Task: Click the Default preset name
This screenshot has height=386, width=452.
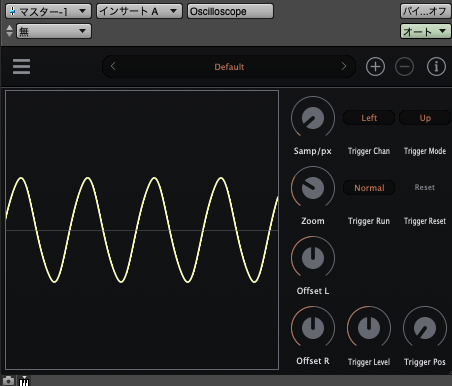Action: click(229, 67)
